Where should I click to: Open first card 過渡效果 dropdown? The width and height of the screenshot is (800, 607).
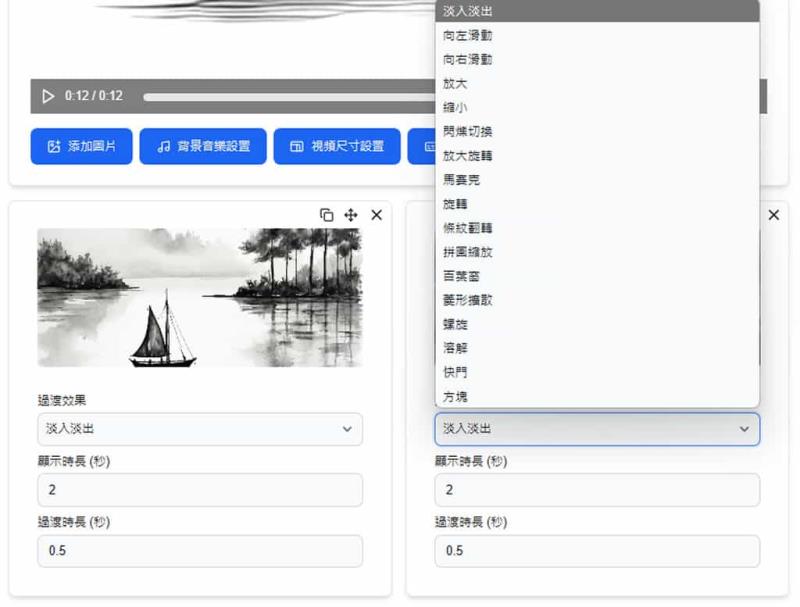(x=200, y=429)
